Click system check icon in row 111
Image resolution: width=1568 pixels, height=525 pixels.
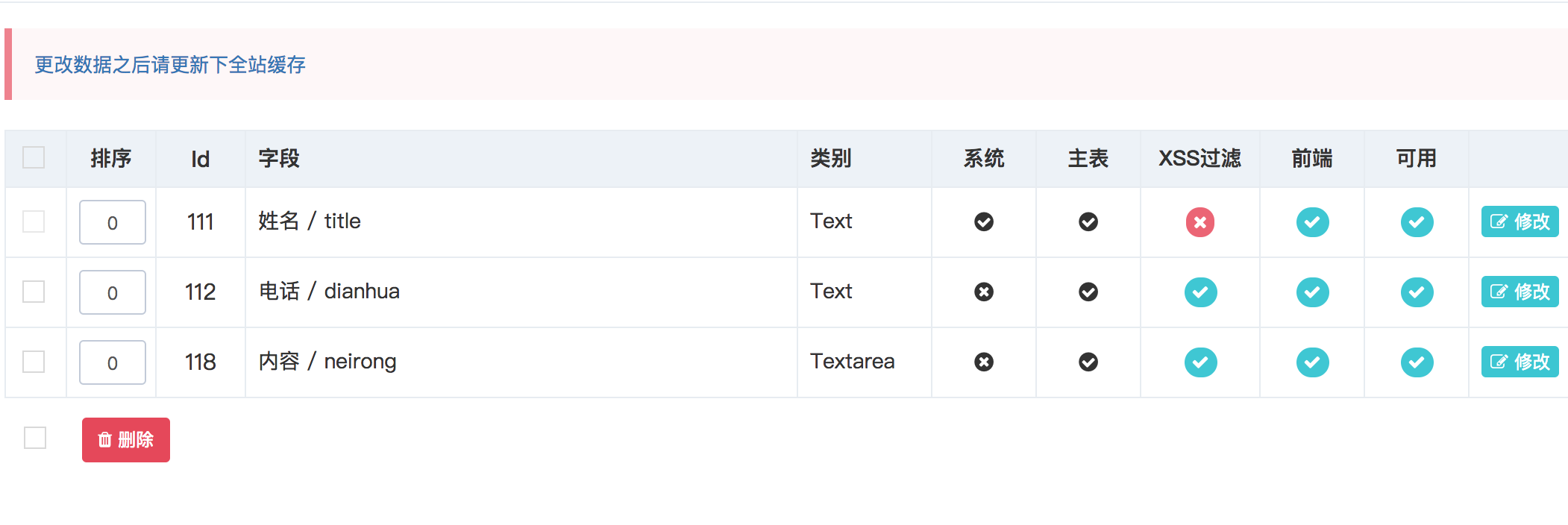click(984, 222)
